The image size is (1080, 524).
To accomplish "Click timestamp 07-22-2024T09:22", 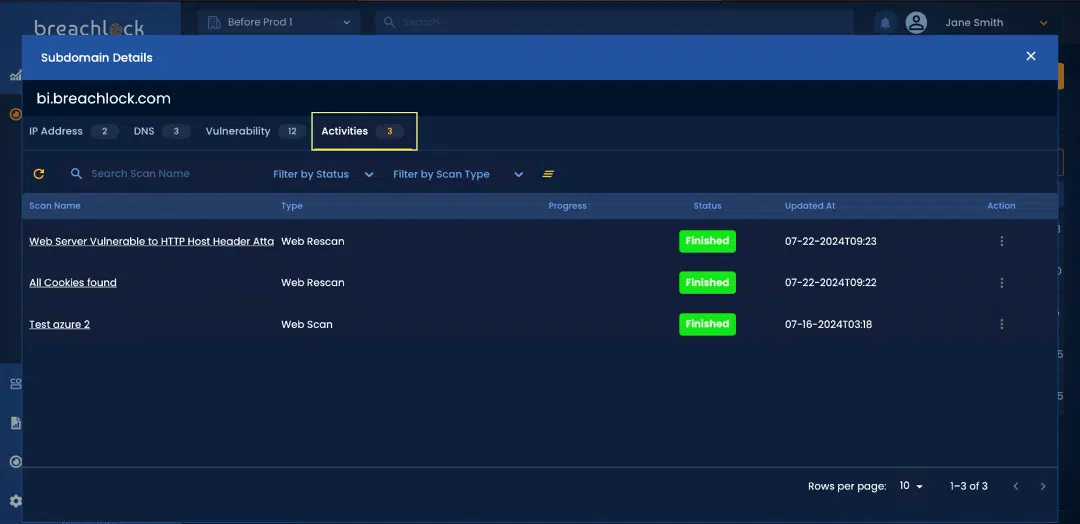I will [x=831, y=282].
